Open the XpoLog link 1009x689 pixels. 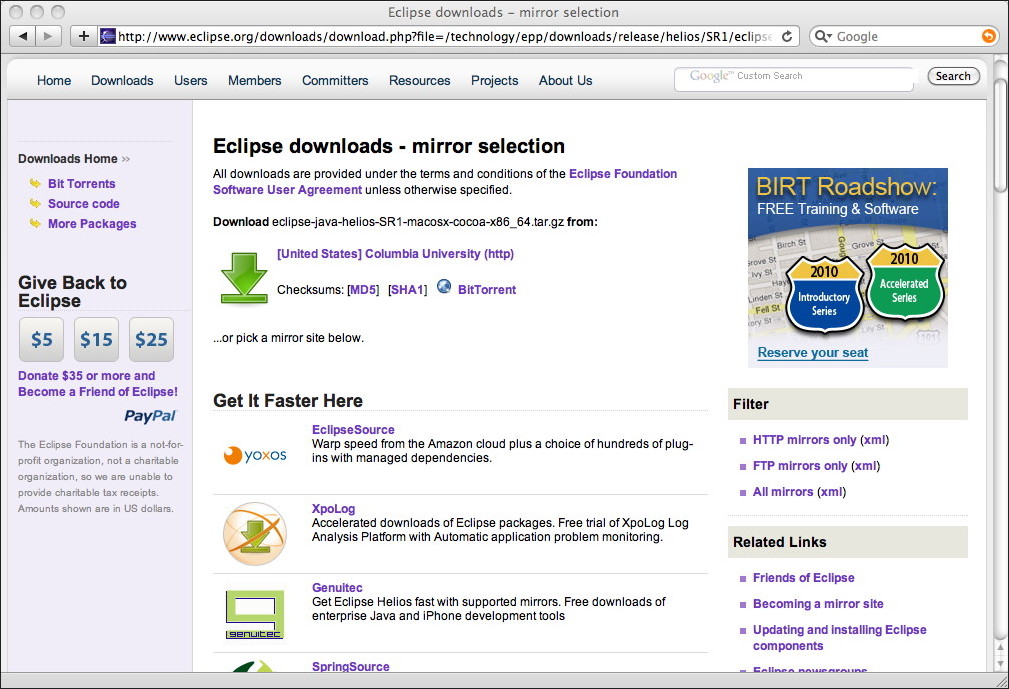[333, 509]
